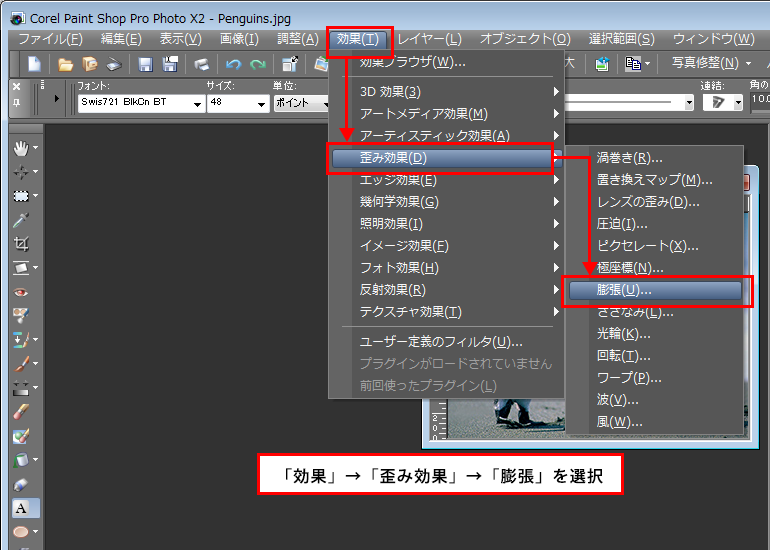
Task: Open the レイヤー(L) menu
Action: pyautogui.click(x=429, y=39)
